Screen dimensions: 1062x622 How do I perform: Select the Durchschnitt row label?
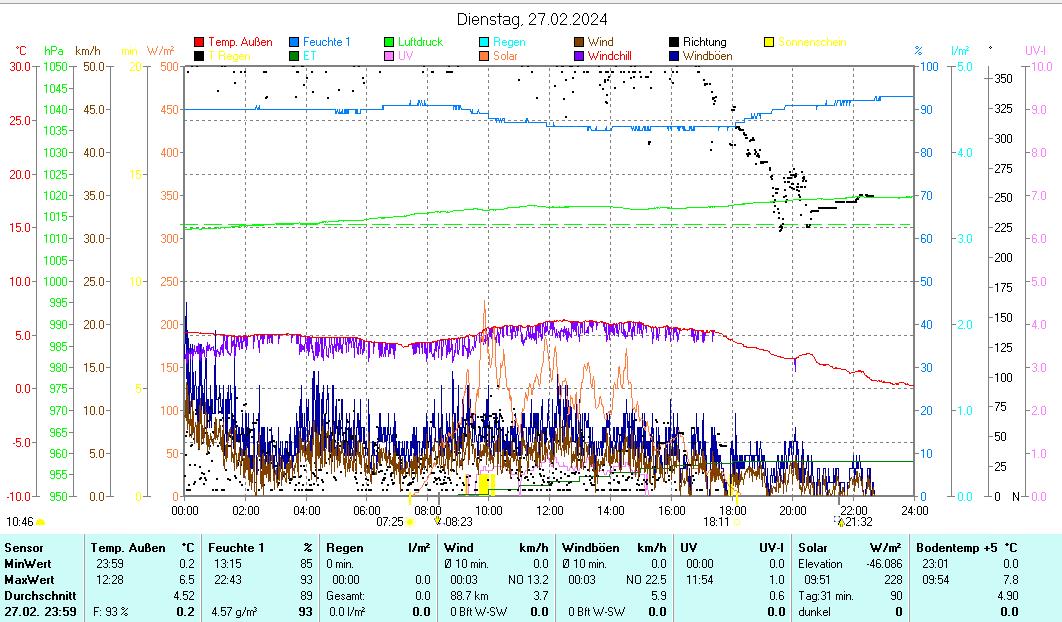36,596
